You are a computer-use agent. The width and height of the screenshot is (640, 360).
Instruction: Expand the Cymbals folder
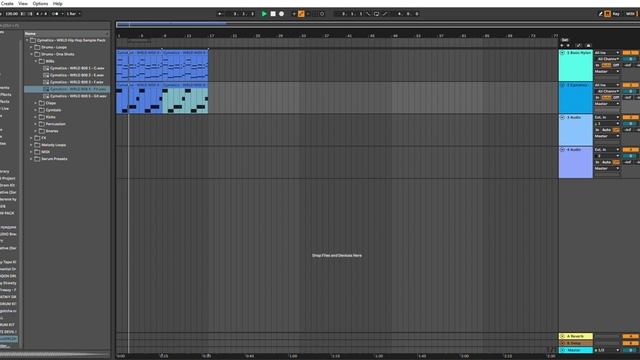point(36,110)
